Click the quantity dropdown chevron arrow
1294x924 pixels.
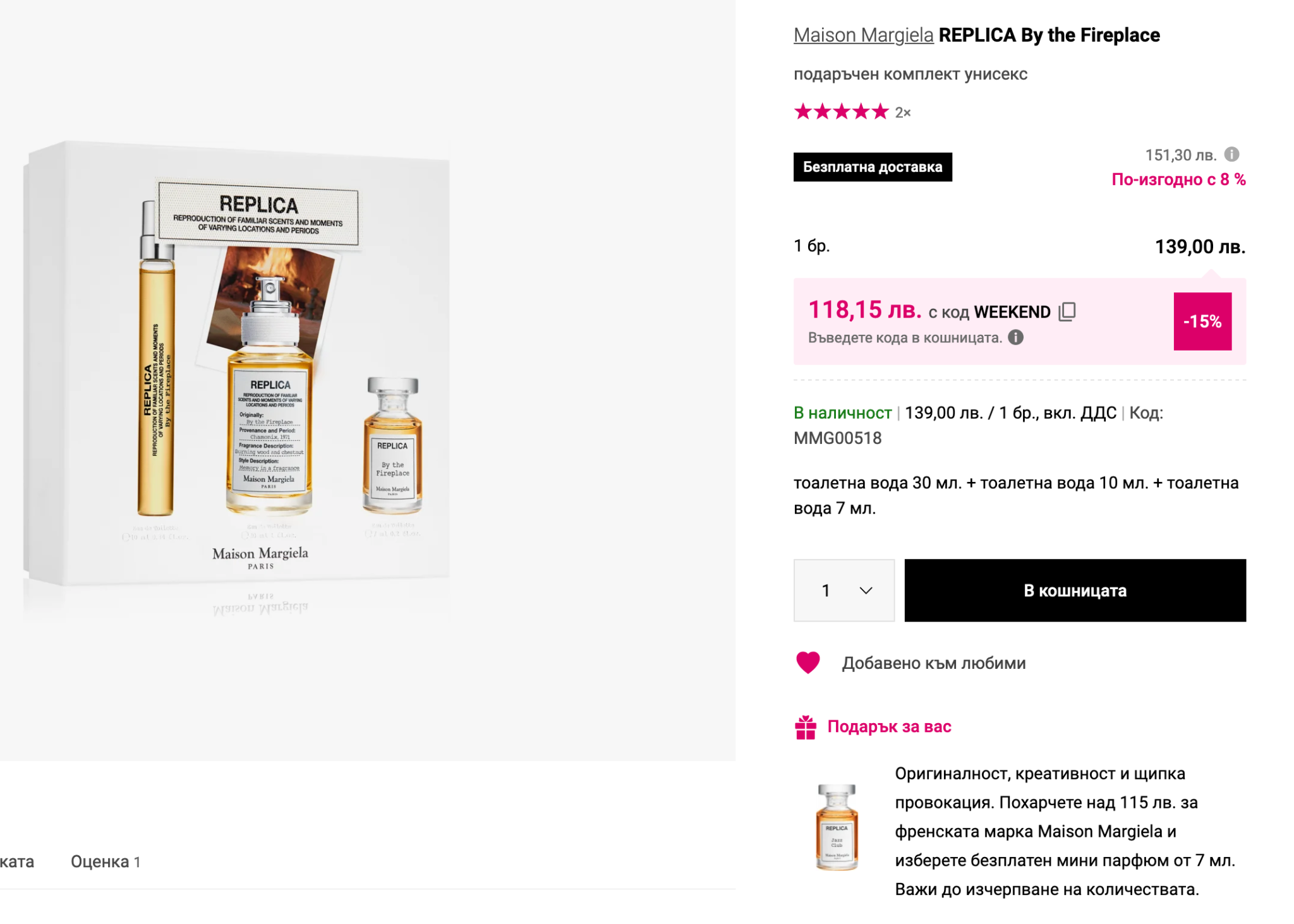[866, 591]
